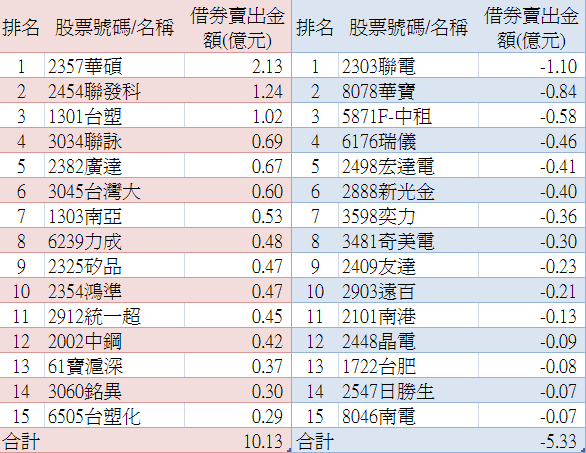
Task: Click the cell 3045台灣大
Action: click(114, 191)
